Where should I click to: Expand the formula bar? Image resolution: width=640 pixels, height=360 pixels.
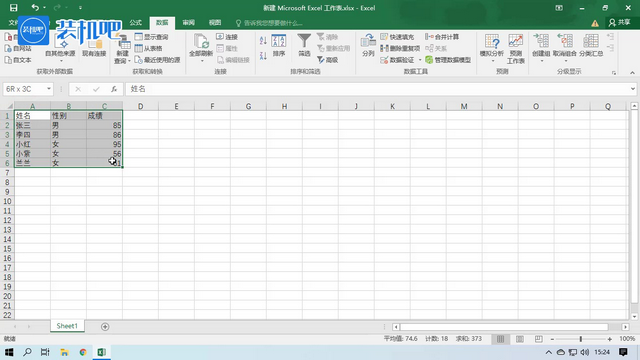633,89
